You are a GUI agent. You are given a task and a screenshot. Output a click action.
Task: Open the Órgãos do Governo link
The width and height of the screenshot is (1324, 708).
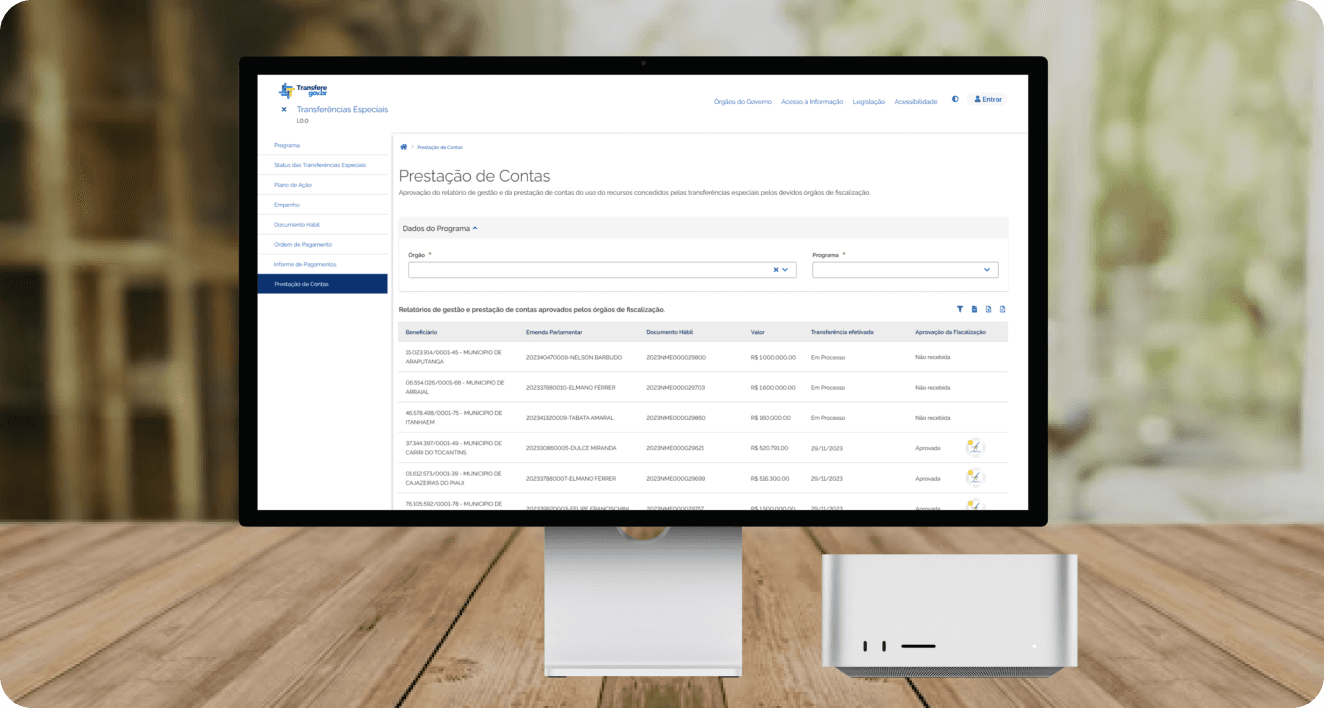743,101
